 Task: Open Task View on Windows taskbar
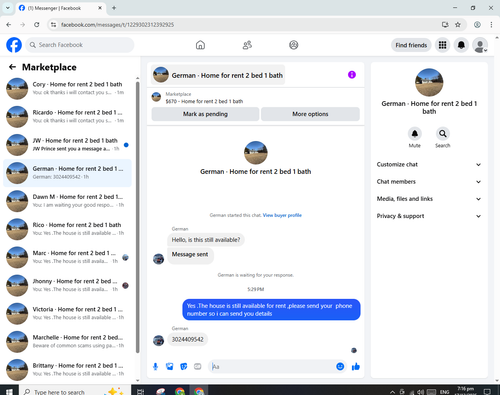pyautogui.click(x=141, y=391)
